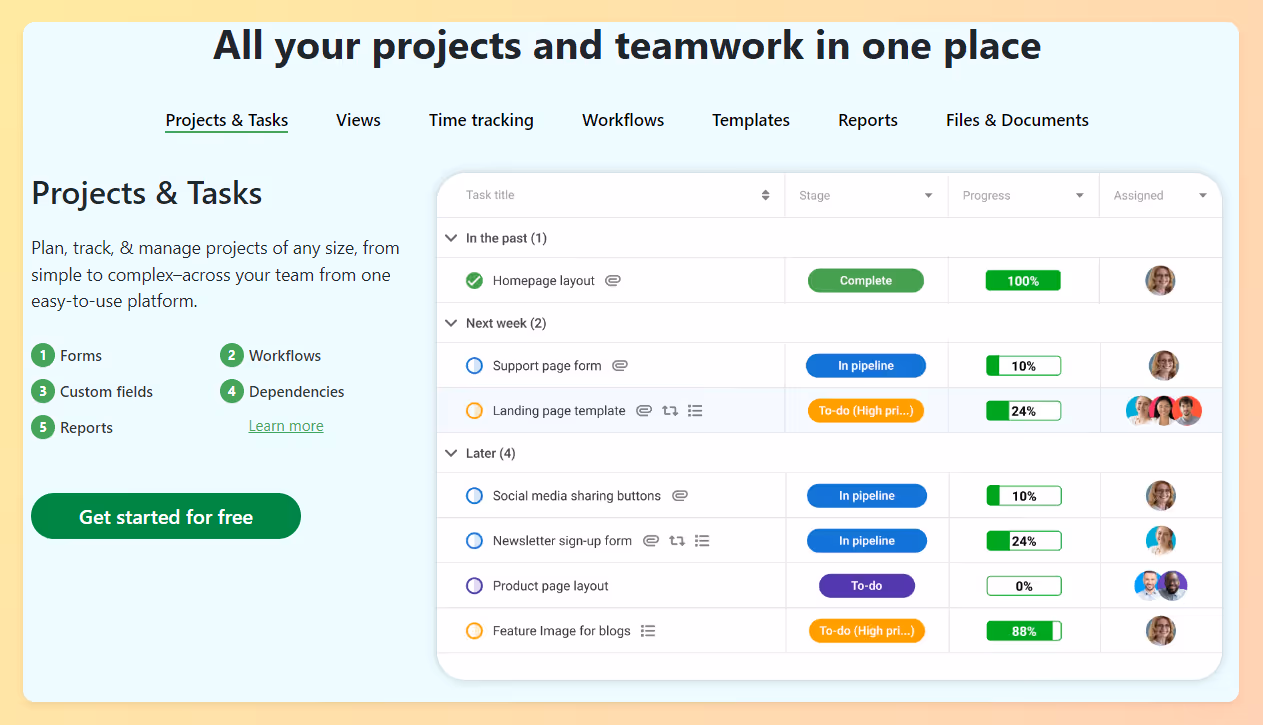The width and height of the screenshot is (1263, 725).
Task: Click subtask list icon on Newsletter sign-up form
Action: point(702,541)
